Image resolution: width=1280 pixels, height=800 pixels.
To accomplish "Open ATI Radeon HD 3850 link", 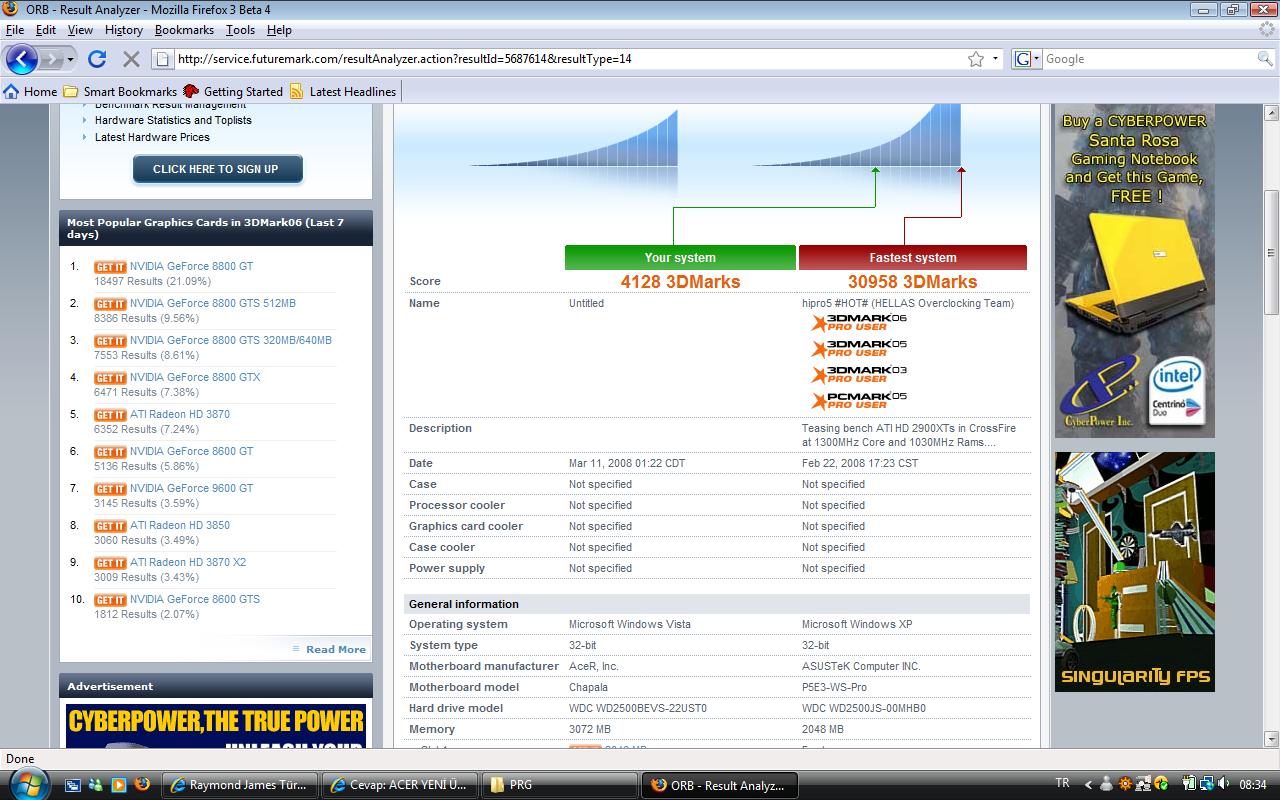I will click(x=180, y=525).
